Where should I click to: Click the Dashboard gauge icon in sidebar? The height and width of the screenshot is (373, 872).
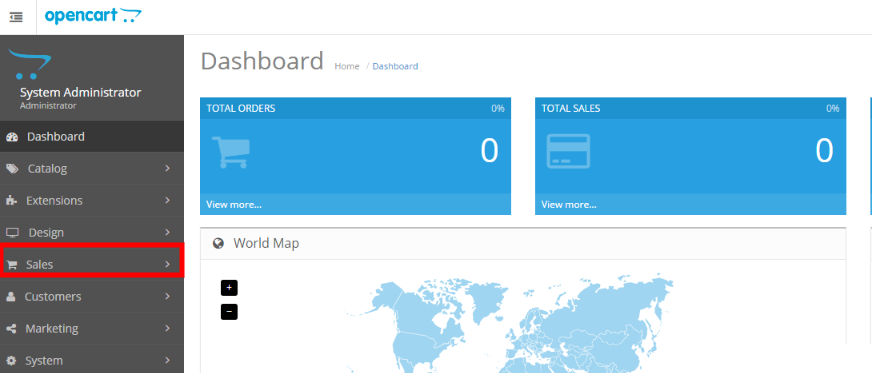coord(12,137)
